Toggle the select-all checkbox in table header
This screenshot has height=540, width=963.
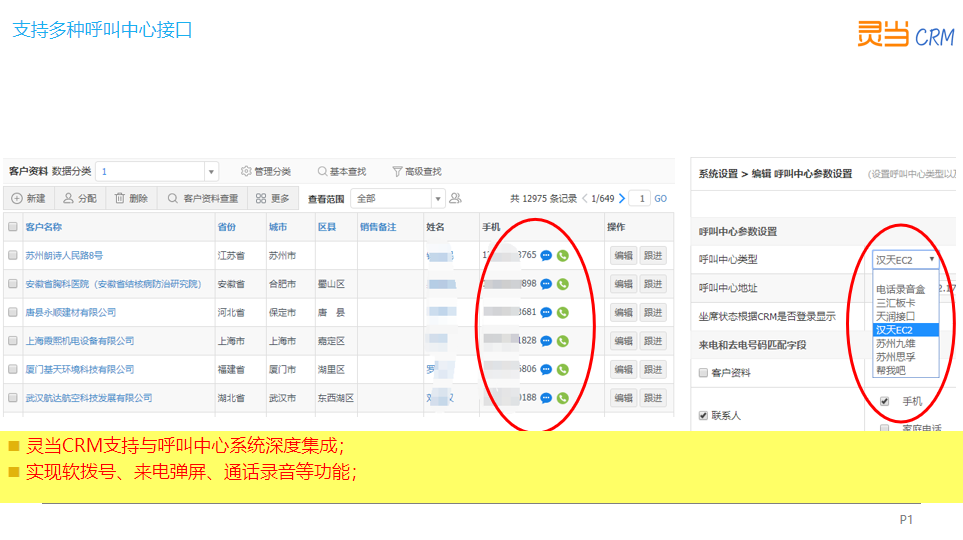click(12, 227)
